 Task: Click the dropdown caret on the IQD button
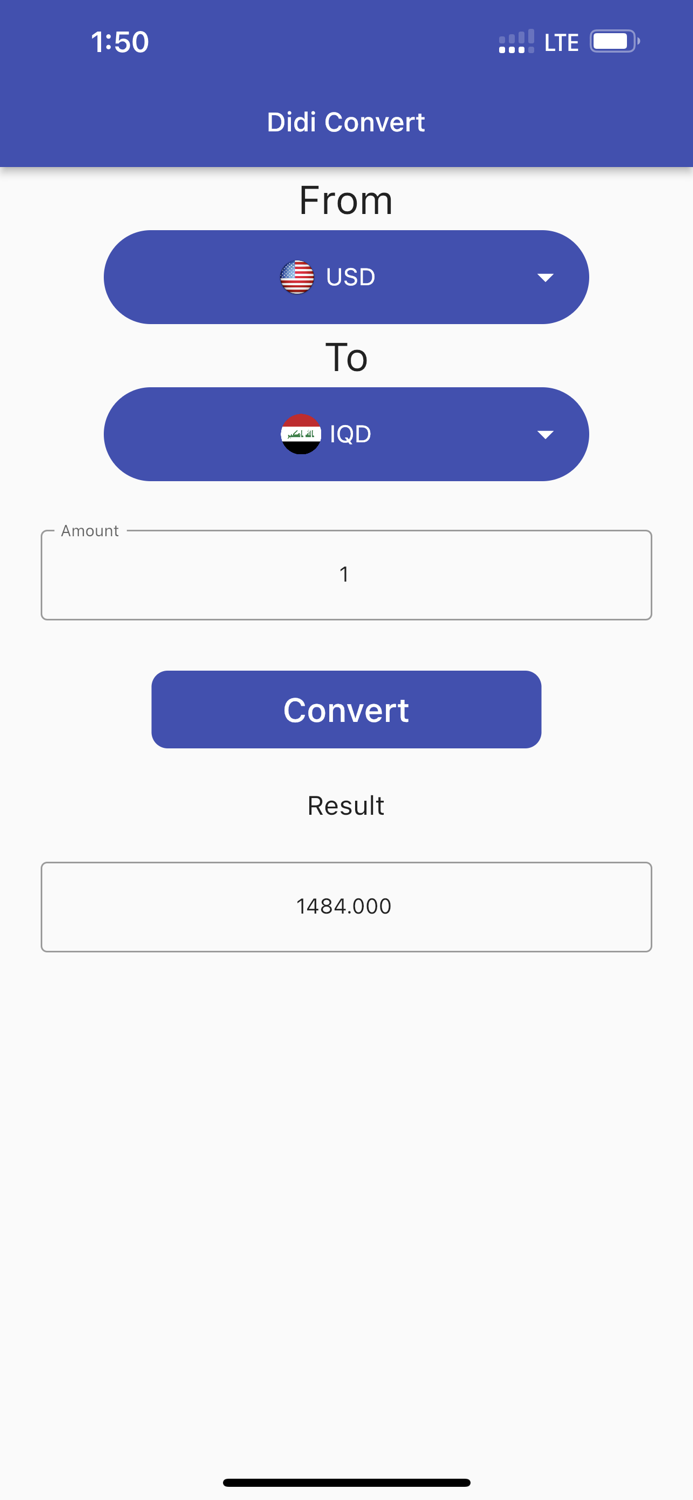pos(545,434)
